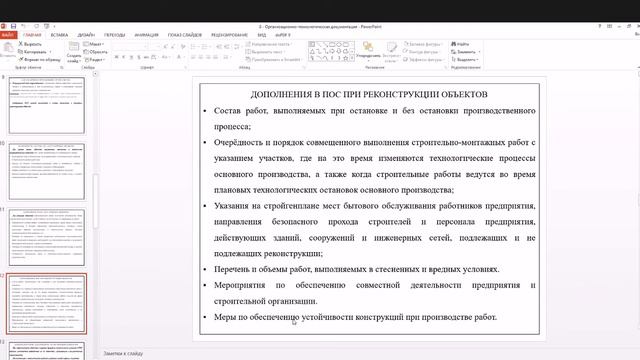Open the Help question mark
Image resolution: width=640 pixels, height=360 pixels.
[600, 26]
